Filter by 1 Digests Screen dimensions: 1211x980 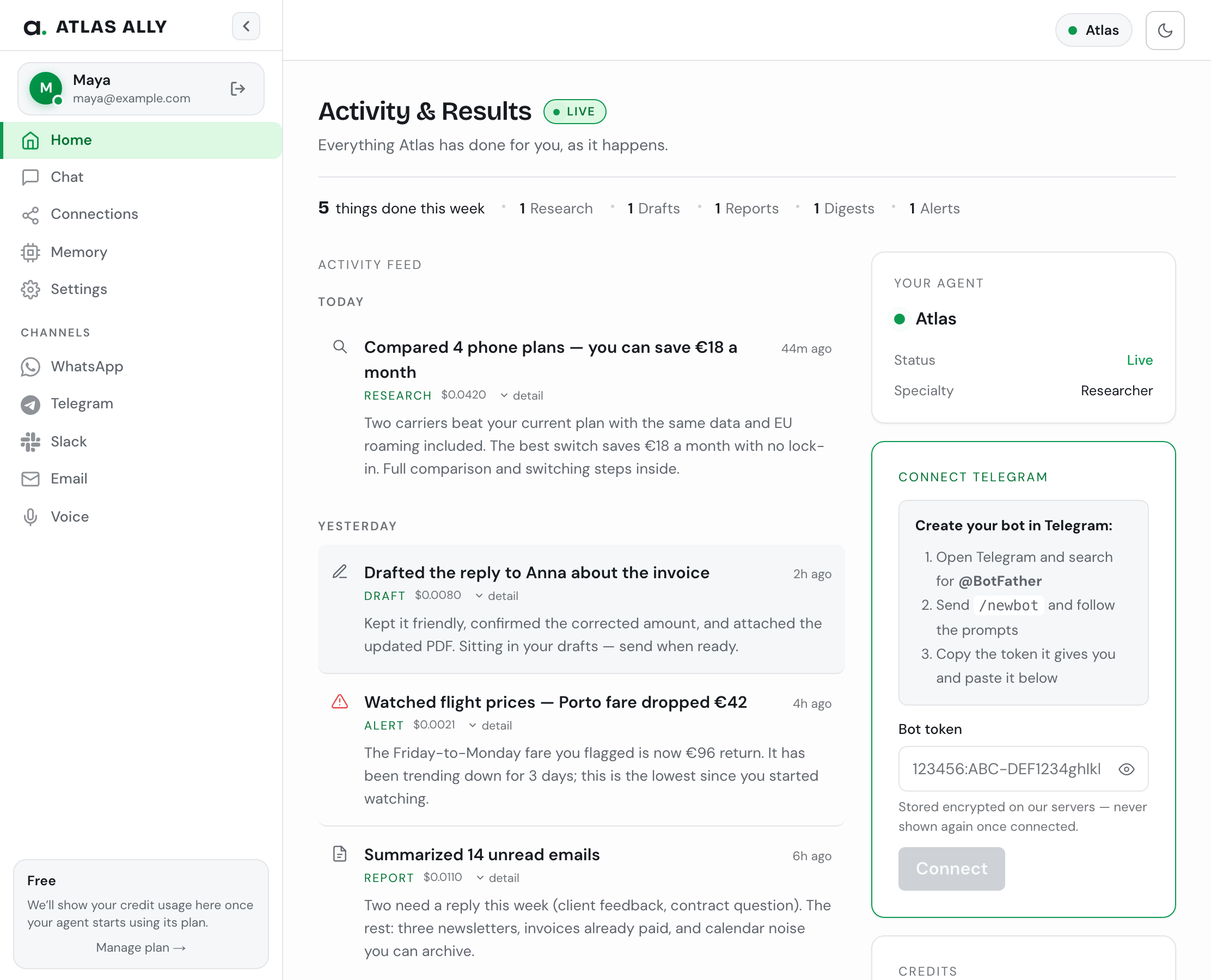click(x=843, y=209)
